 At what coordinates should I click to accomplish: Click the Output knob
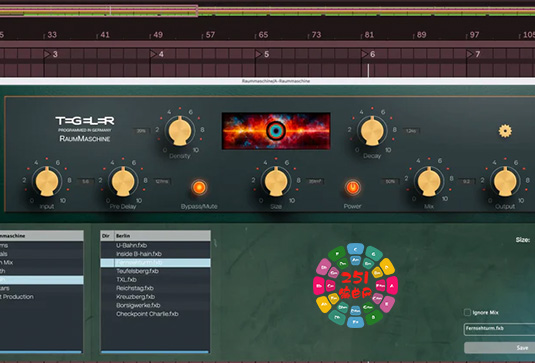tap(505, 182)
